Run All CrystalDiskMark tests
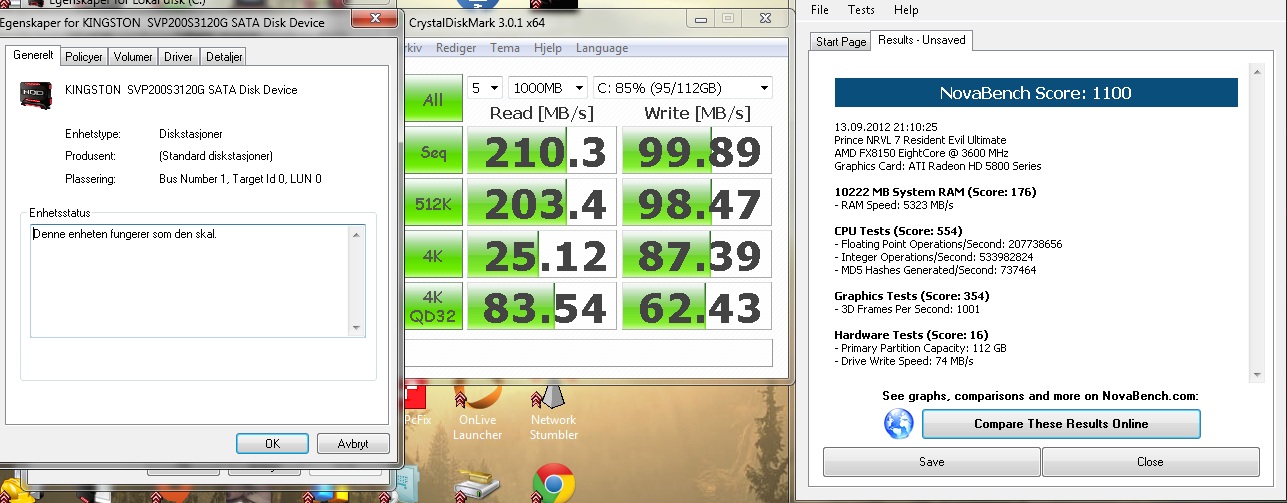The image size is (1287, 503). pos(433,99)
